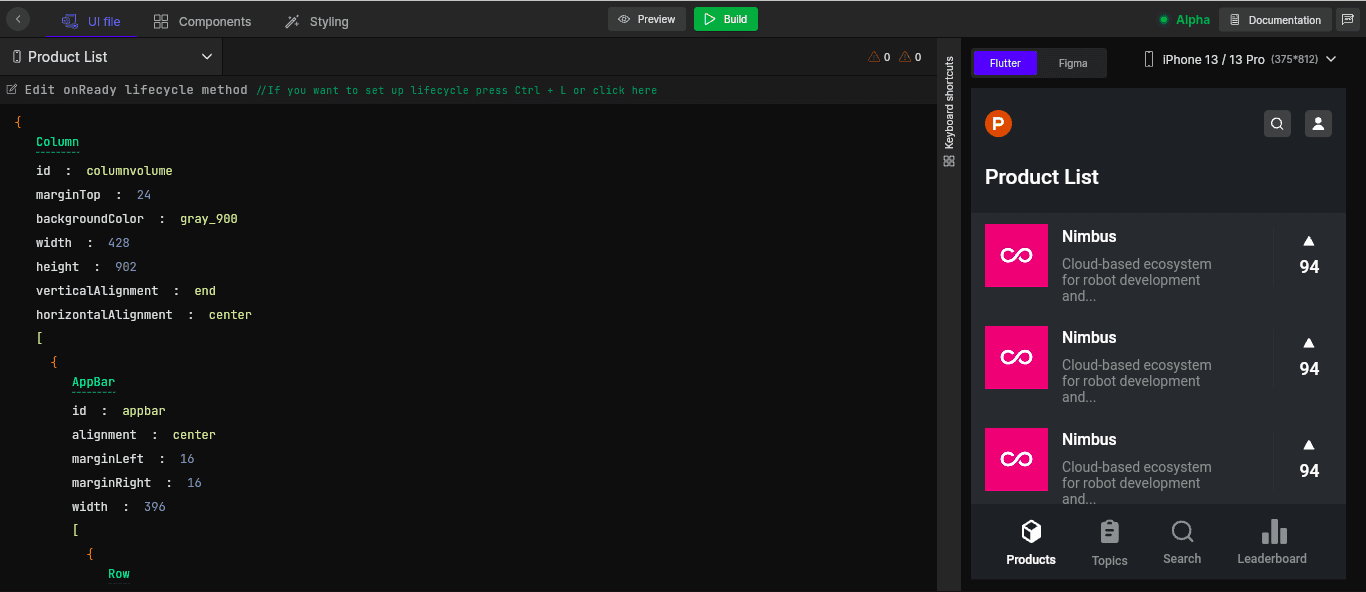Open the feedback chat icon
The height and width of the screenshot is (592, 1366).
pos(1347,20)
